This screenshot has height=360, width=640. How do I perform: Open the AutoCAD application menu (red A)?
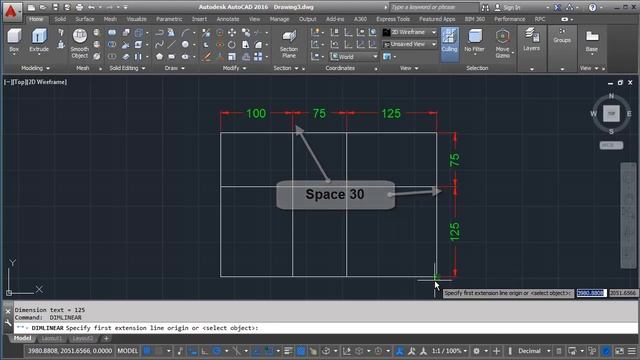coord(11,11)
